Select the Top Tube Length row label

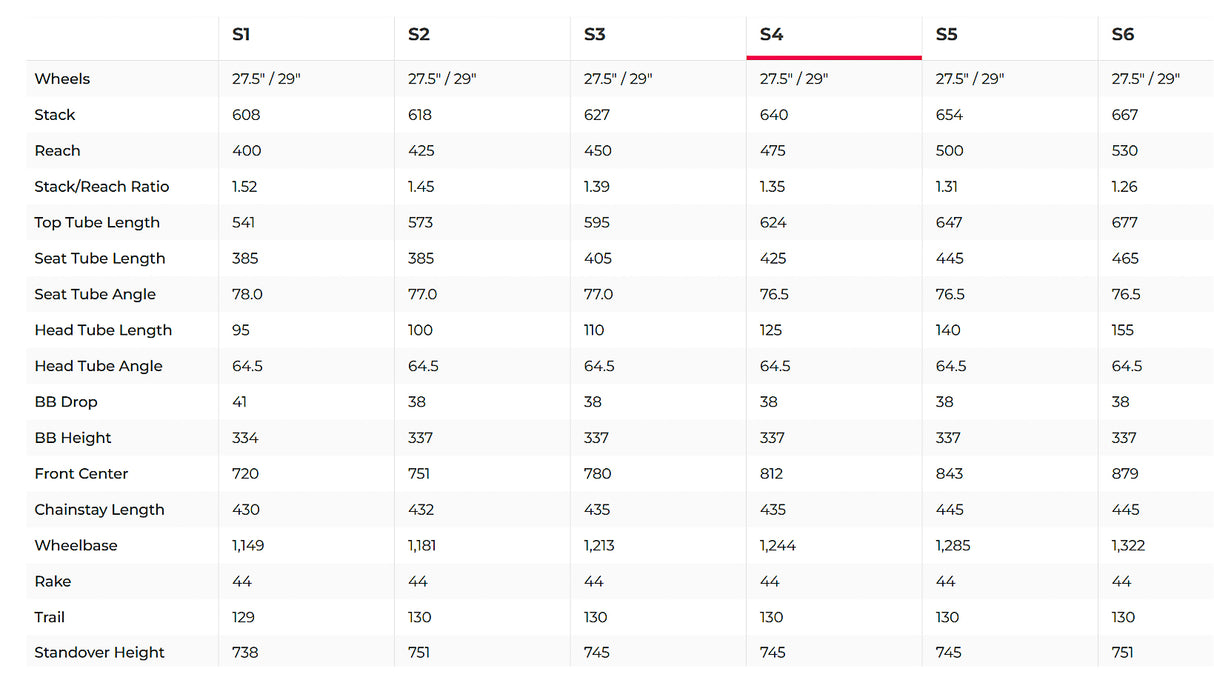[x=97, y=223]
